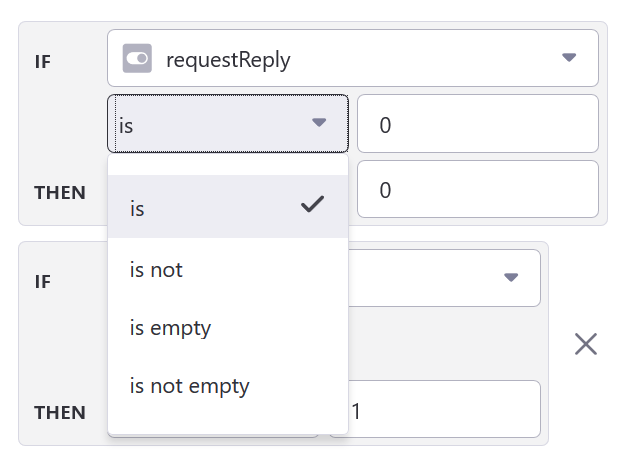
Task: Focus first rule's THEN value input
Action: (x=477, y=189)
